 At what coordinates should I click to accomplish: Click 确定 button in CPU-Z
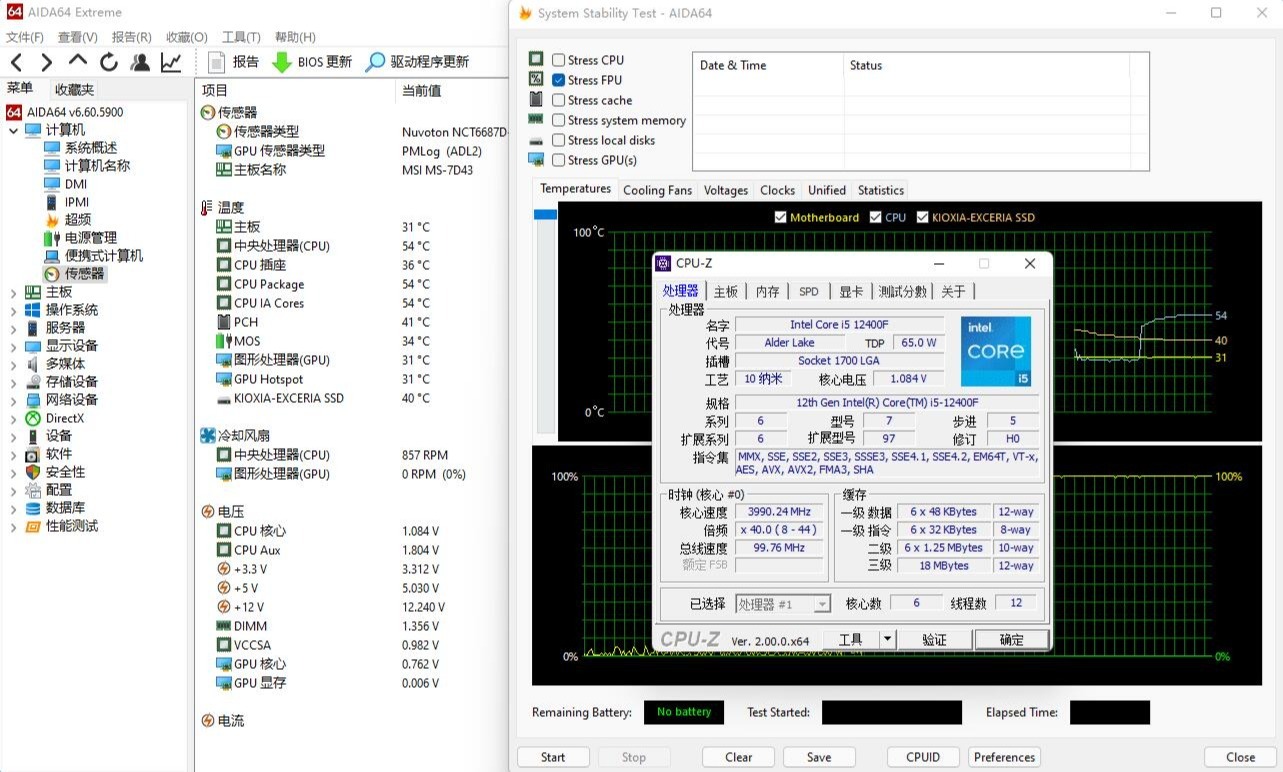1012,640
